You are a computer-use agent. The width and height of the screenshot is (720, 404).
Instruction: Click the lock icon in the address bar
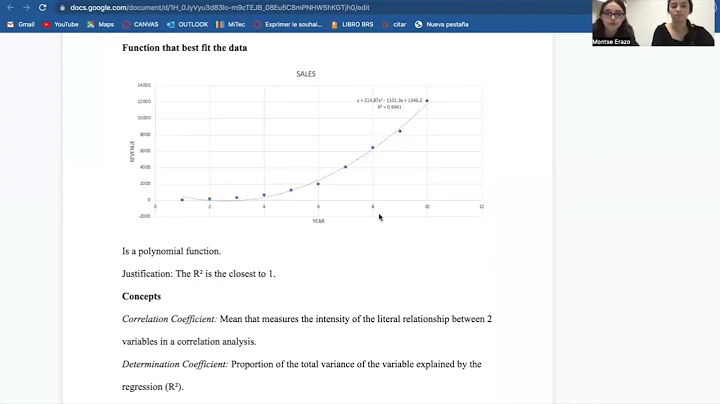(x=62, y=8)
